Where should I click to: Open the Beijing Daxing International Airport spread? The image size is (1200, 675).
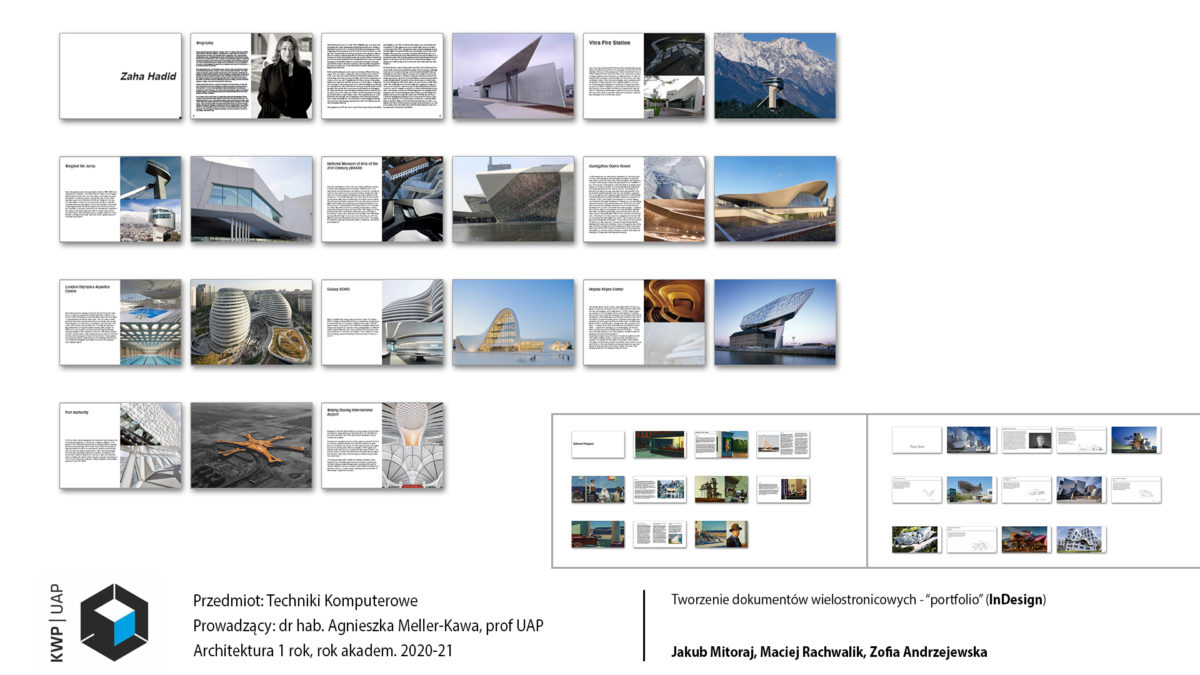click(382, 445)
